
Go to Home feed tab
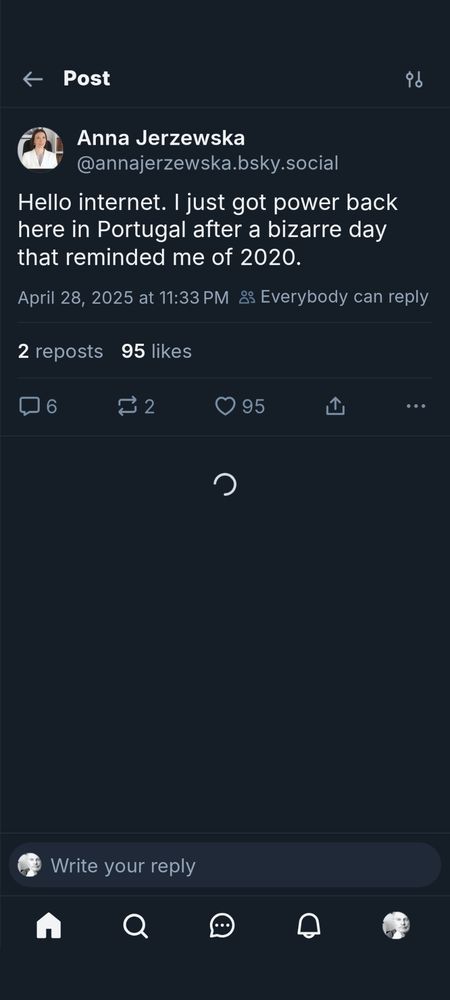[x=49, y=925]
